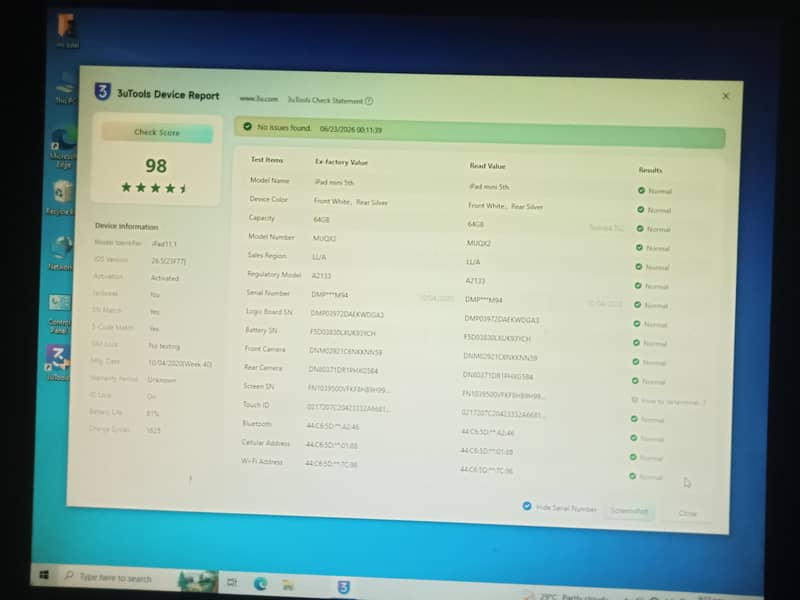Open the 3uTools desktop shortcut

point(58,363)
